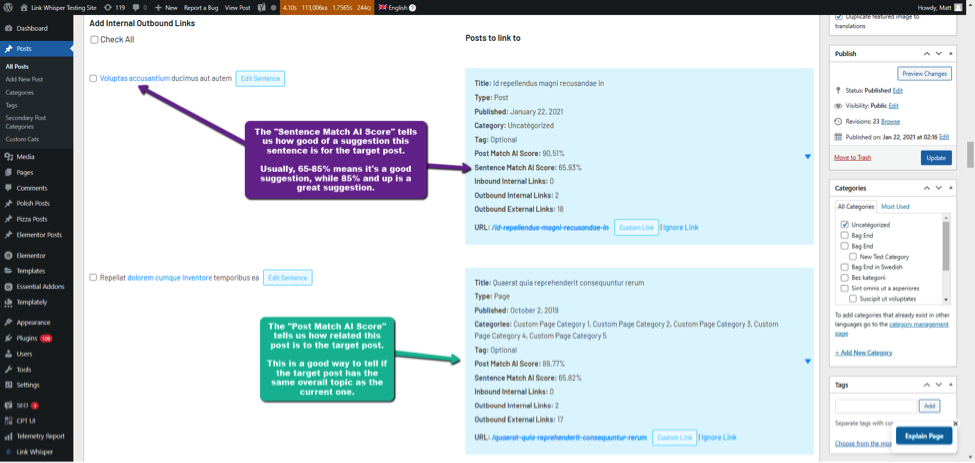The image size is (975, 463).
Task: Click Custom Link for quaerat-quia URL
Action: (675, 438)
